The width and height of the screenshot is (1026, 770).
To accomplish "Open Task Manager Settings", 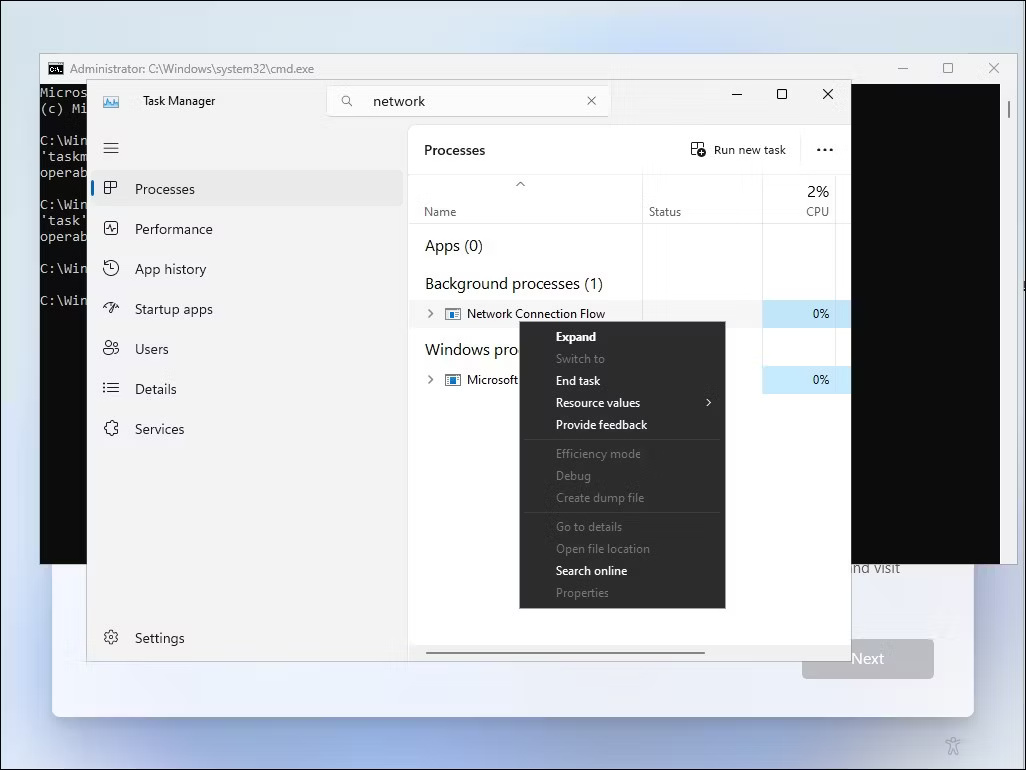I will 159,637.
